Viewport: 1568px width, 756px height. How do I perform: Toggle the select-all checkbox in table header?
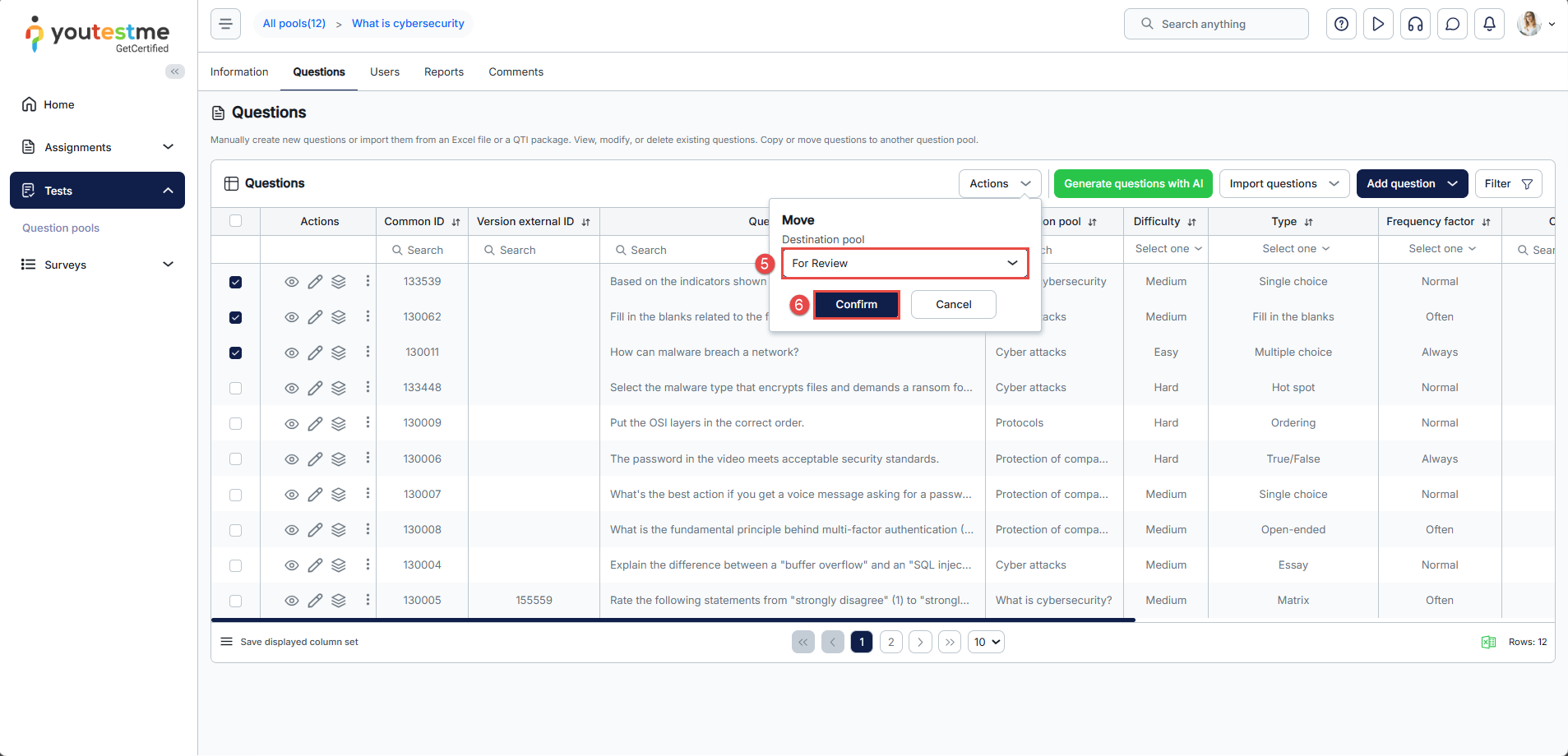click(236, 221)
